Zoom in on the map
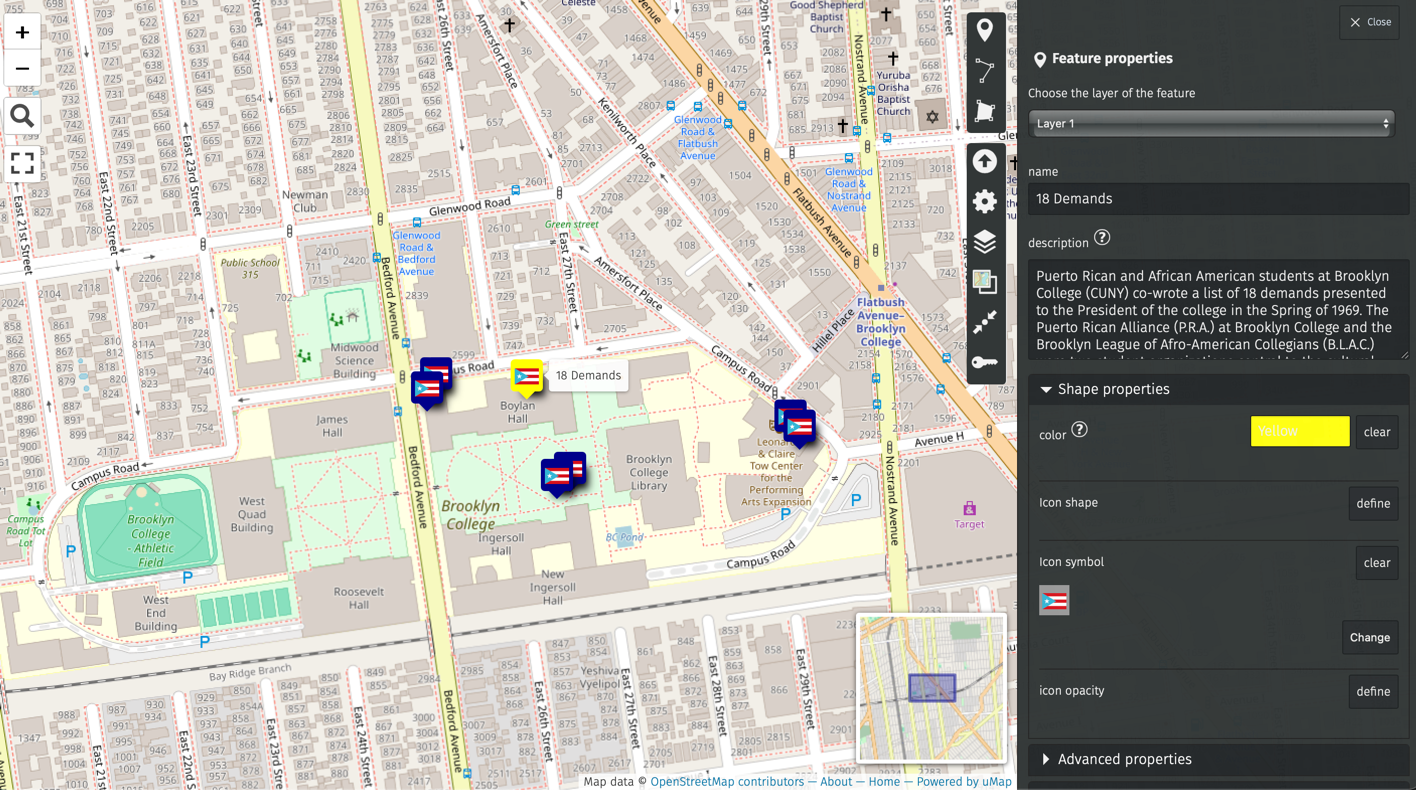 (22, 33)
